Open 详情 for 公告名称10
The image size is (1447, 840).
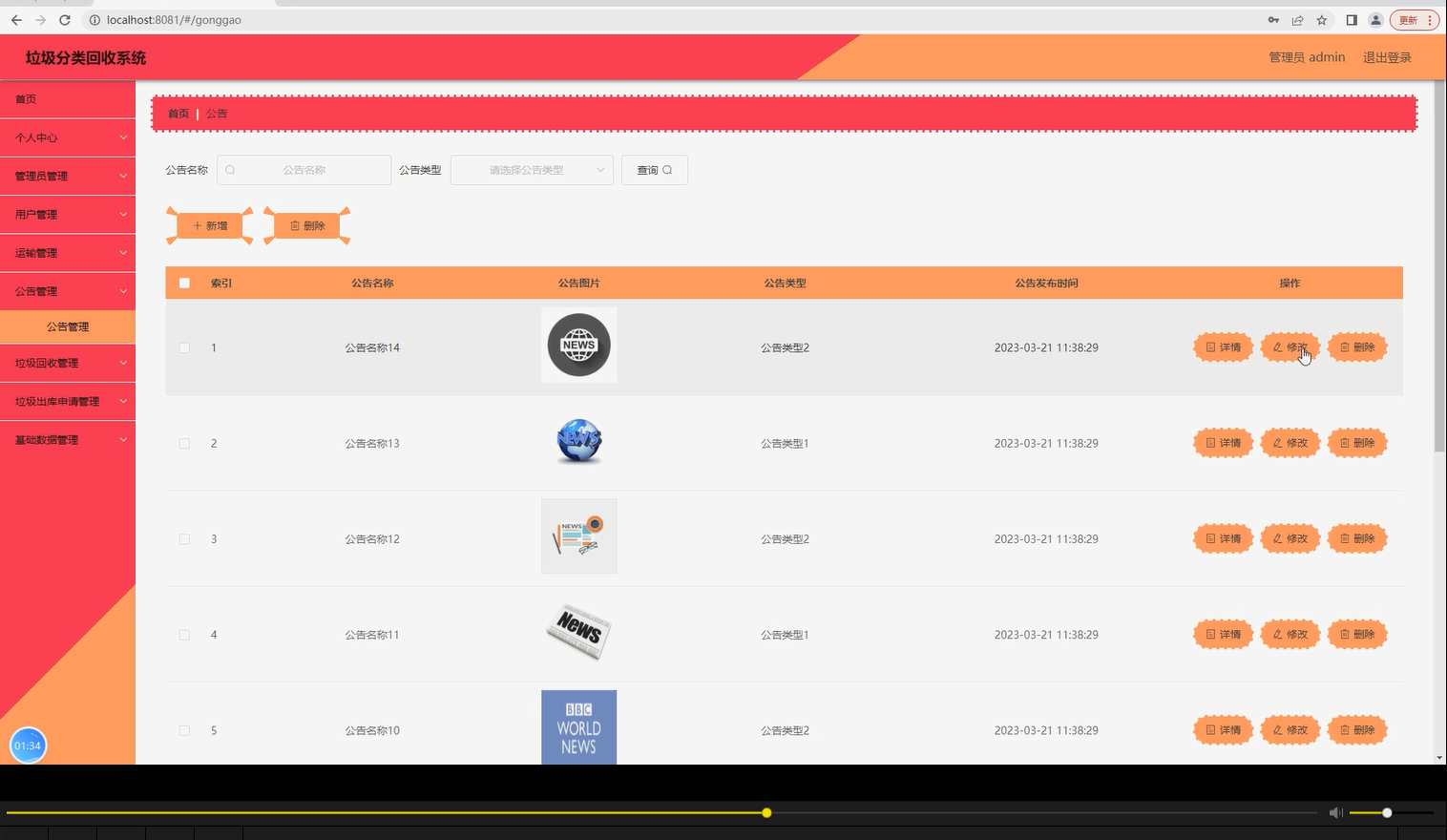click(x=1223, y=730)
